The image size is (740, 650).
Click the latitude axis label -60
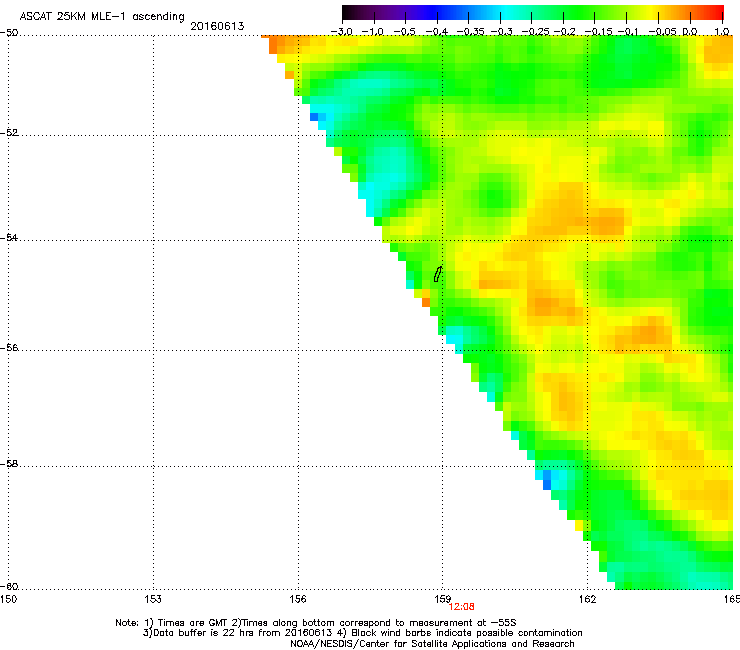coord(9,586)
